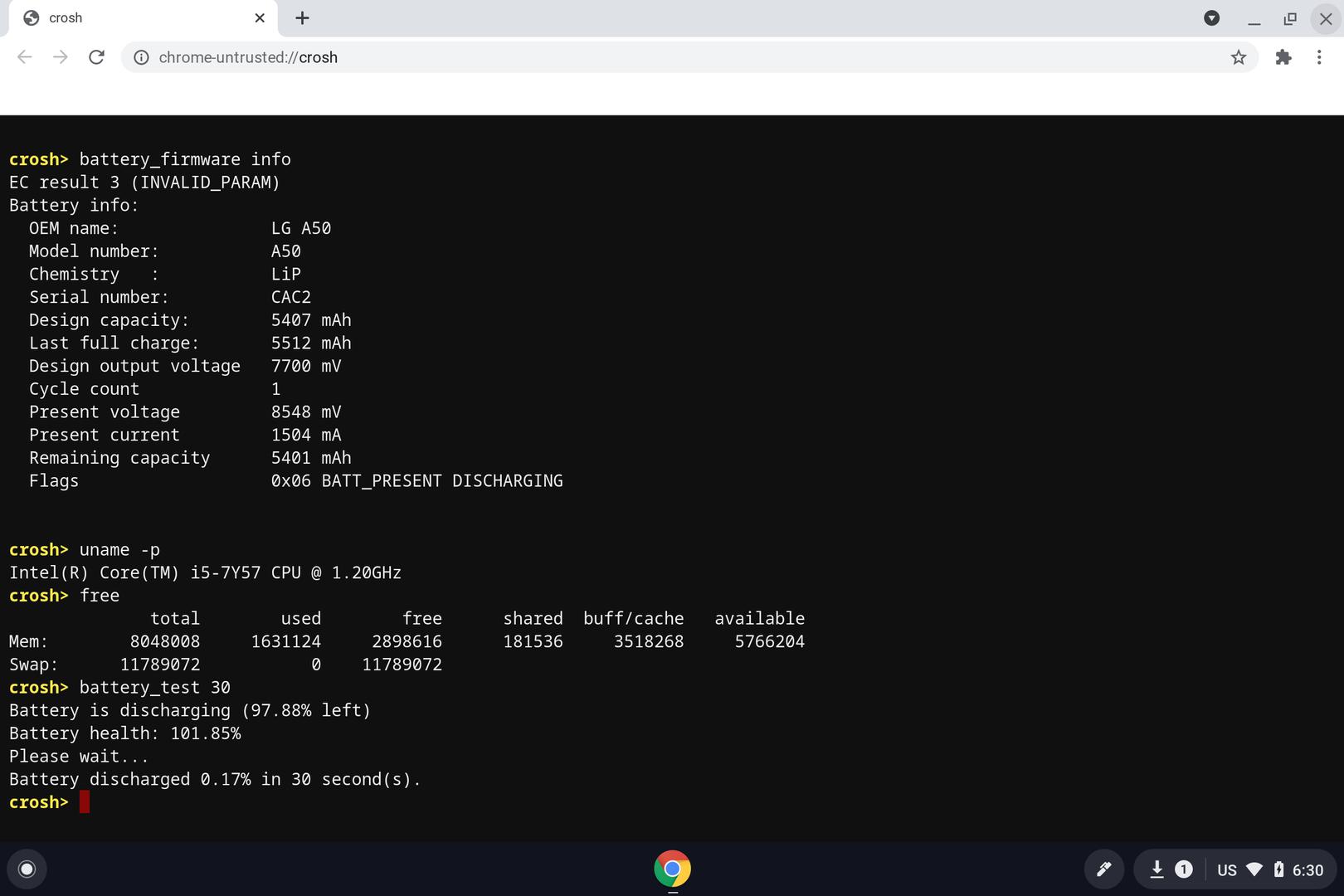This screenshot has width=1344, height=896.
Task: Open Chrome's three-dot menu
Action: coord(1318,57)
